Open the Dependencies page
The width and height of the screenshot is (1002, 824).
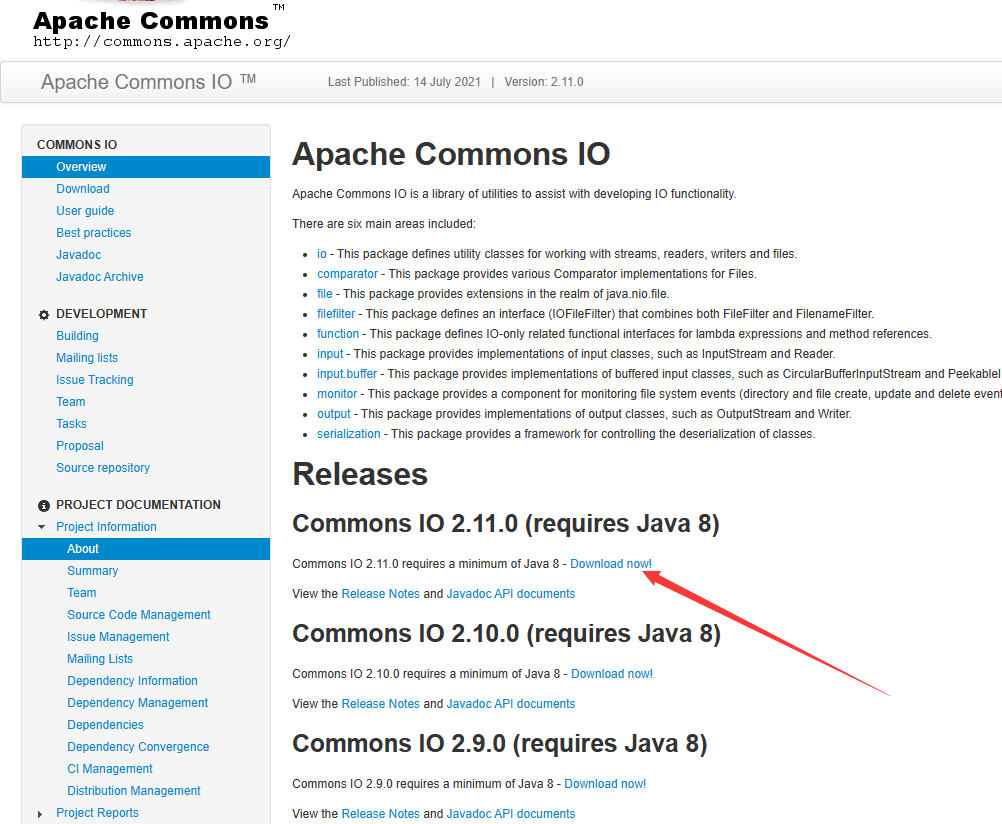(105, 725)
